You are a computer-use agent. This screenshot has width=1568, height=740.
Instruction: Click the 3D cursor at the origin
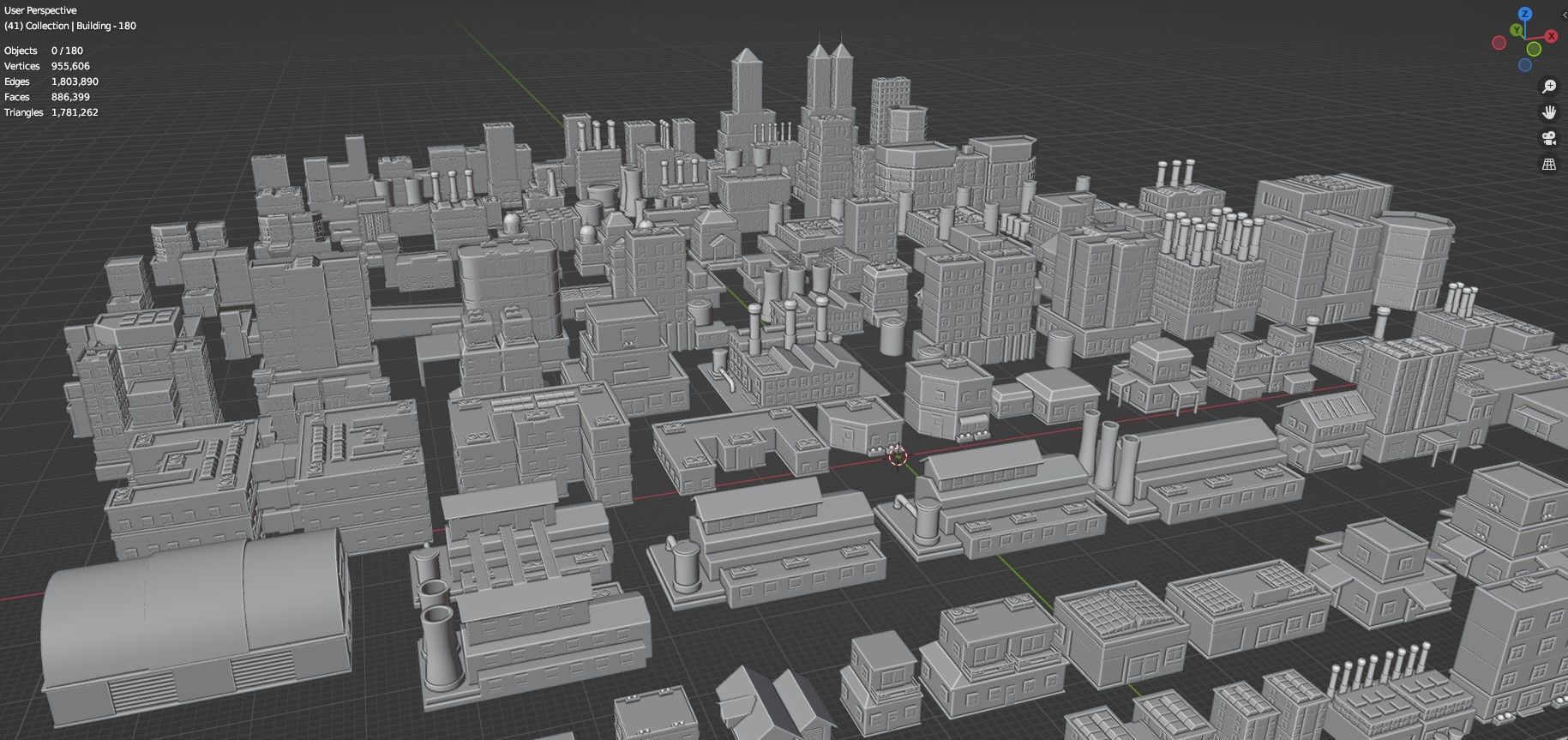tap(898, 457)
